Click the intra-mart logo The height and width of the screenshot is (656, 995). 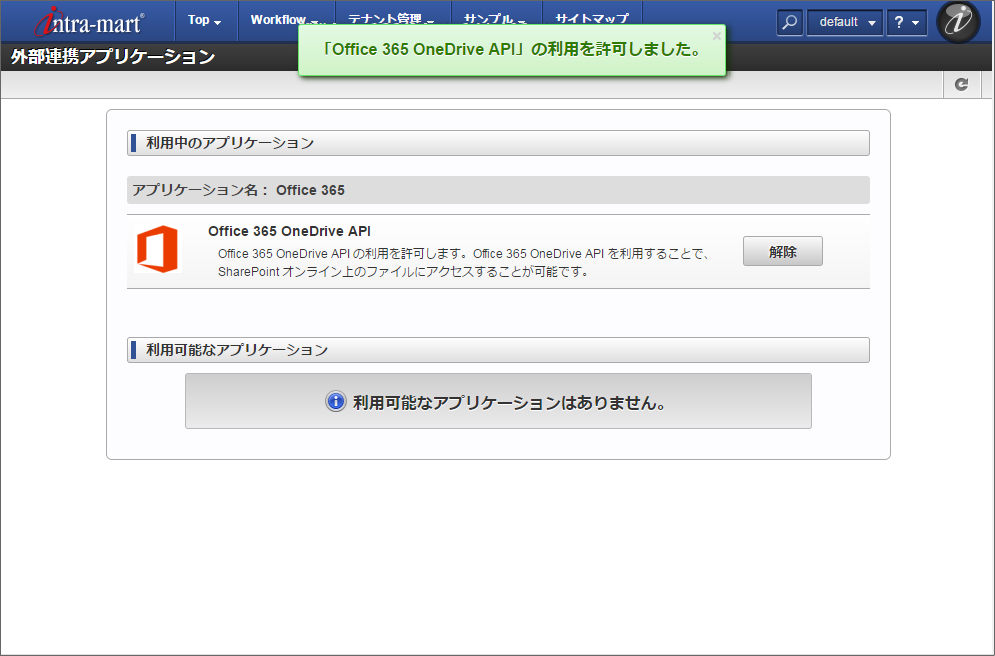89,22
